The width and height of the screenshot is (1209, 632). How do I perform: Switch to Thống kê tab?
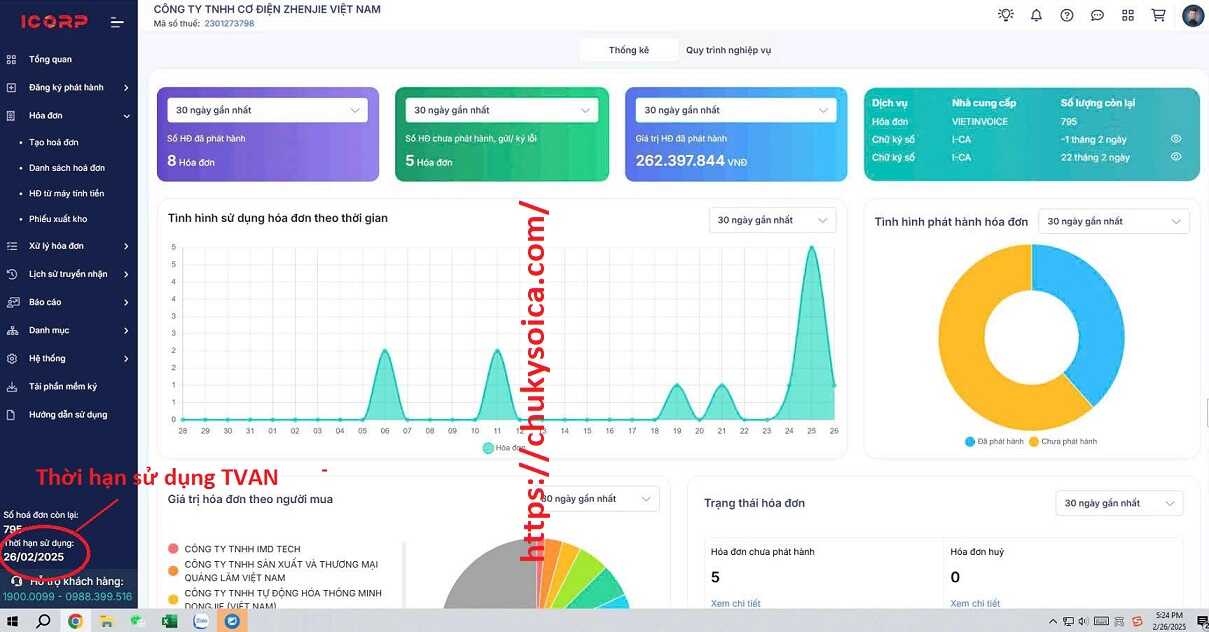629,50
